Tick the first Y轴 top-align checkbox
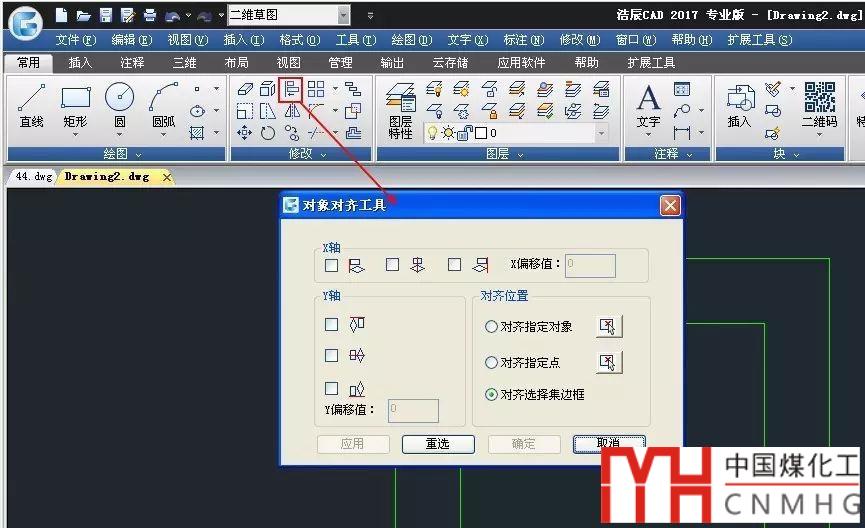Image resolution: width=865 pixels, height=528 pixels. tap(332, 324)
